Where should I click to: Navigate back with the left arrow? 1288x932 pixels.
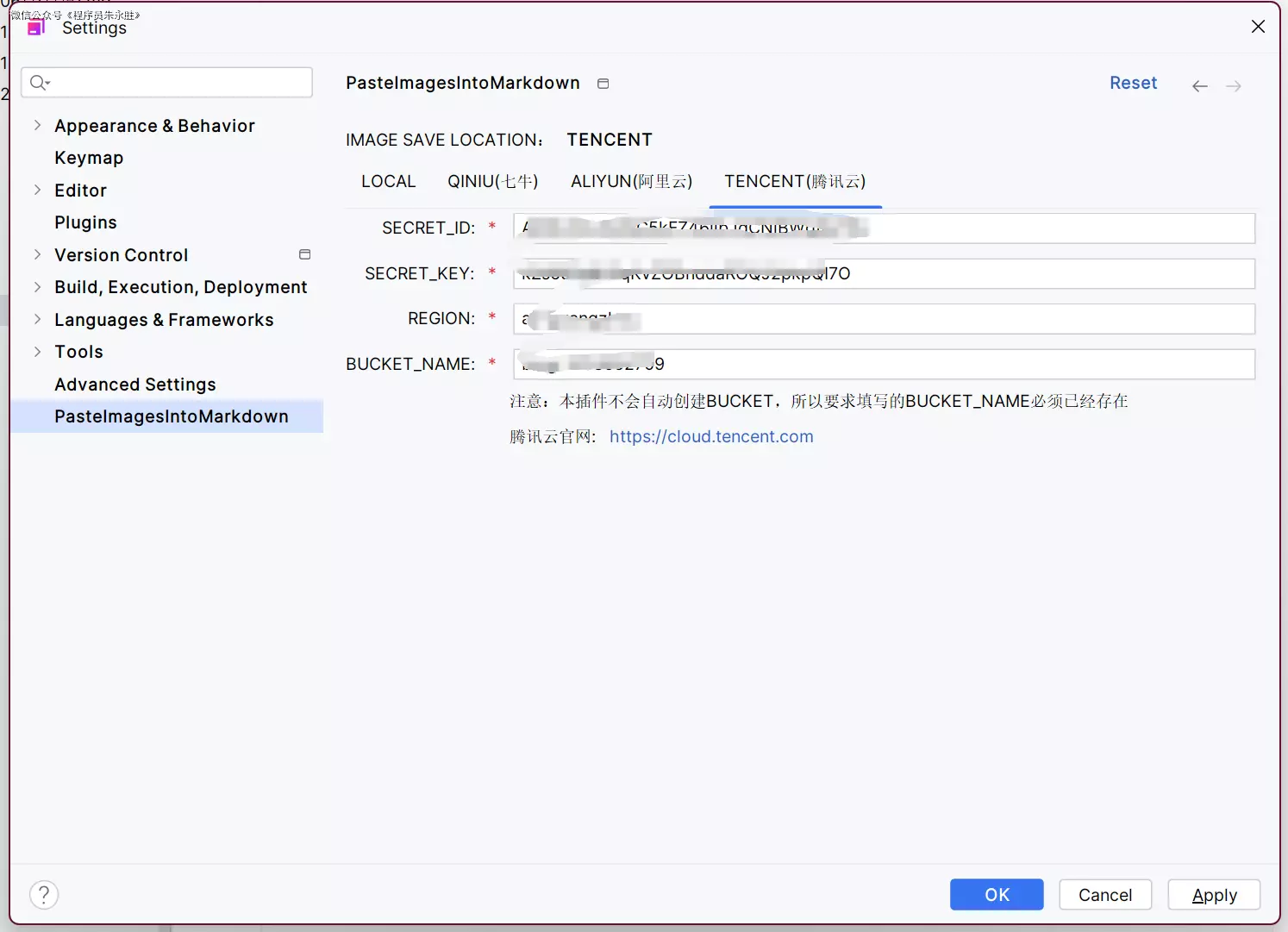(x=1199, y=86)
